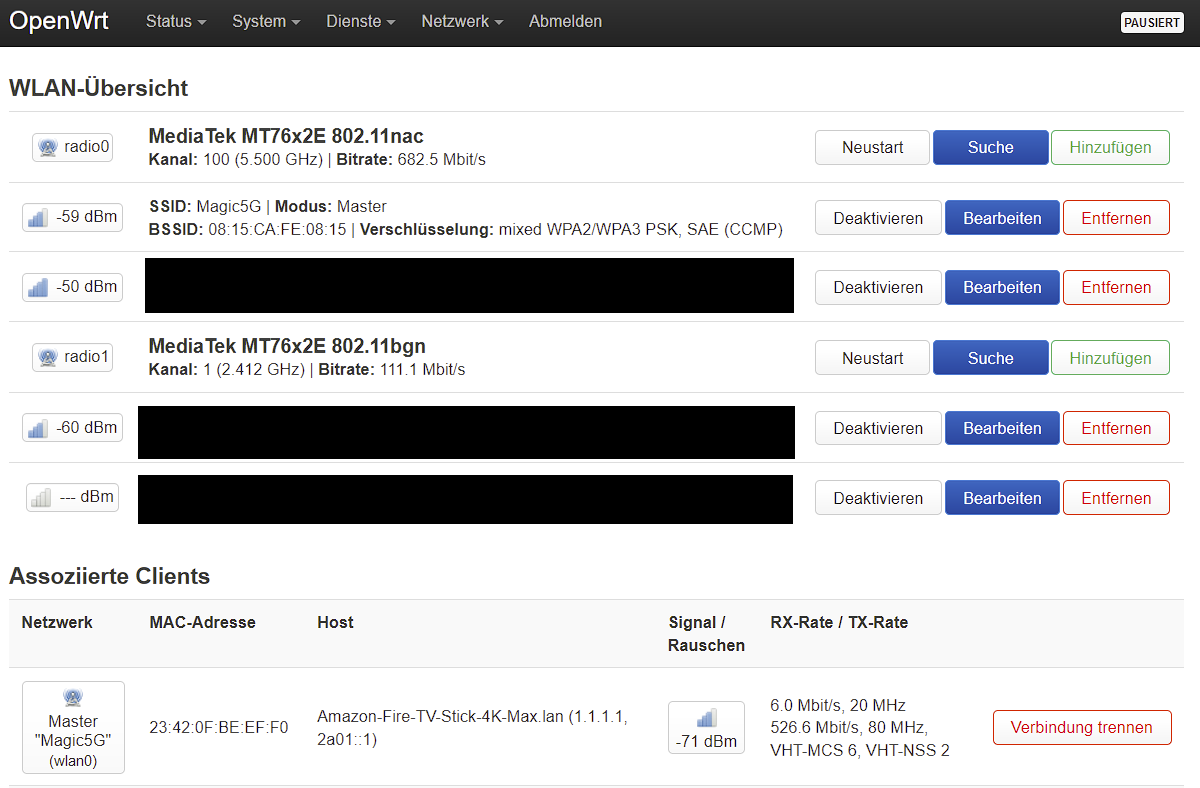The width and height of the screenshot is (1200, 788).
Task: Click the radio0 wireless device badge
Action: click(72, 147)
